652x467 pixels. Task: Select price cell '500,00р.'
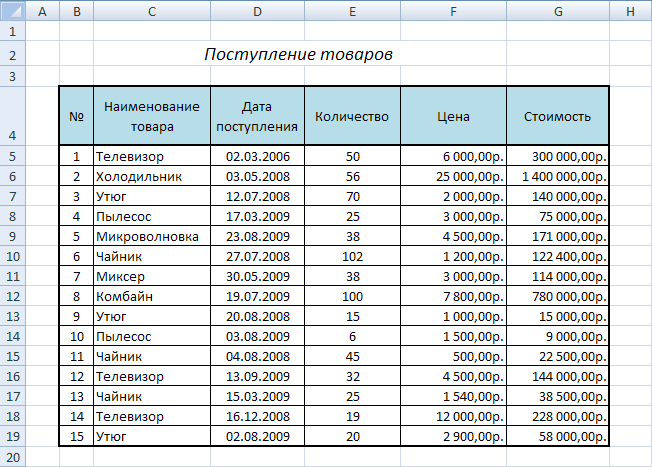454,356
